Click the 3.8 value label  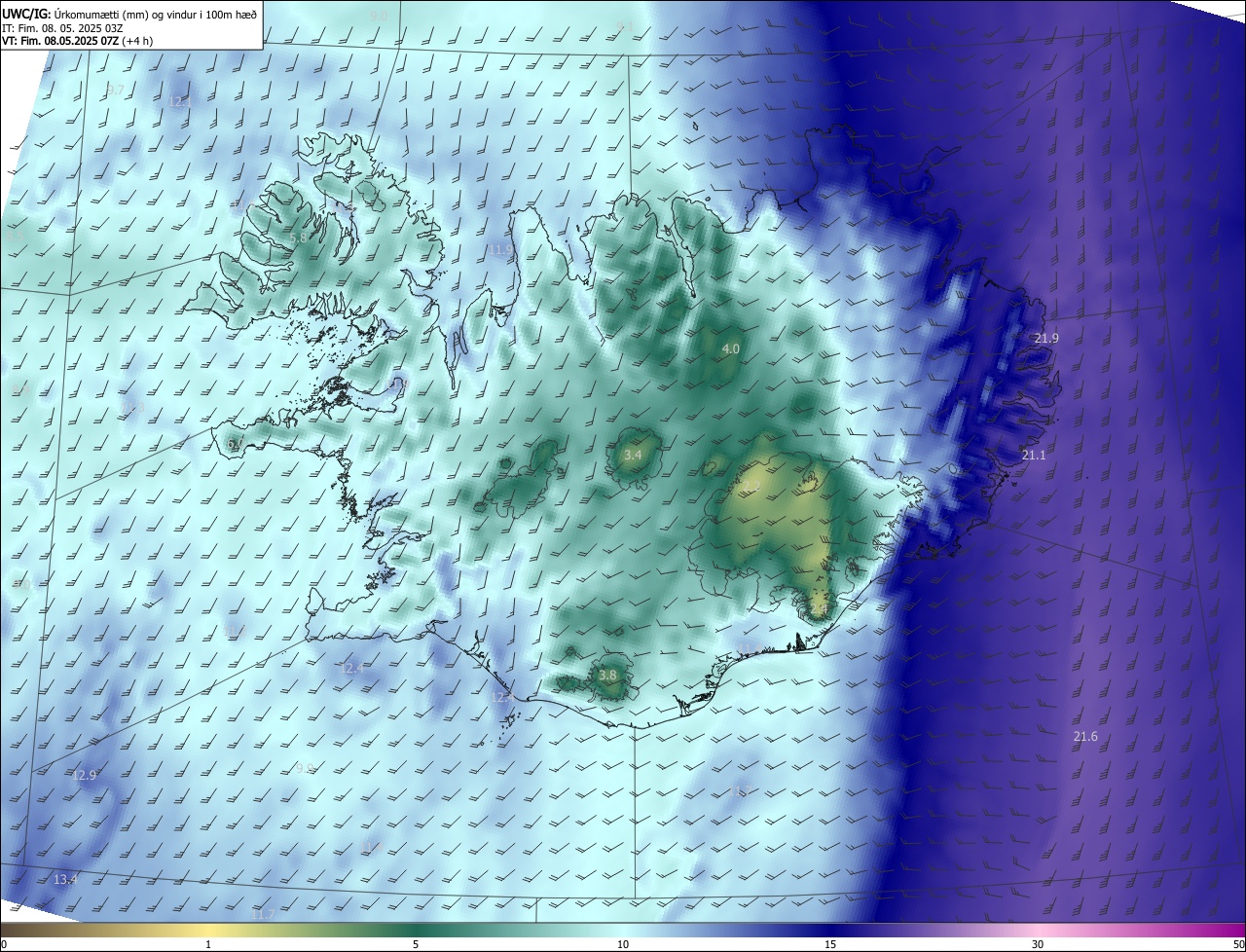coord(607,675)
